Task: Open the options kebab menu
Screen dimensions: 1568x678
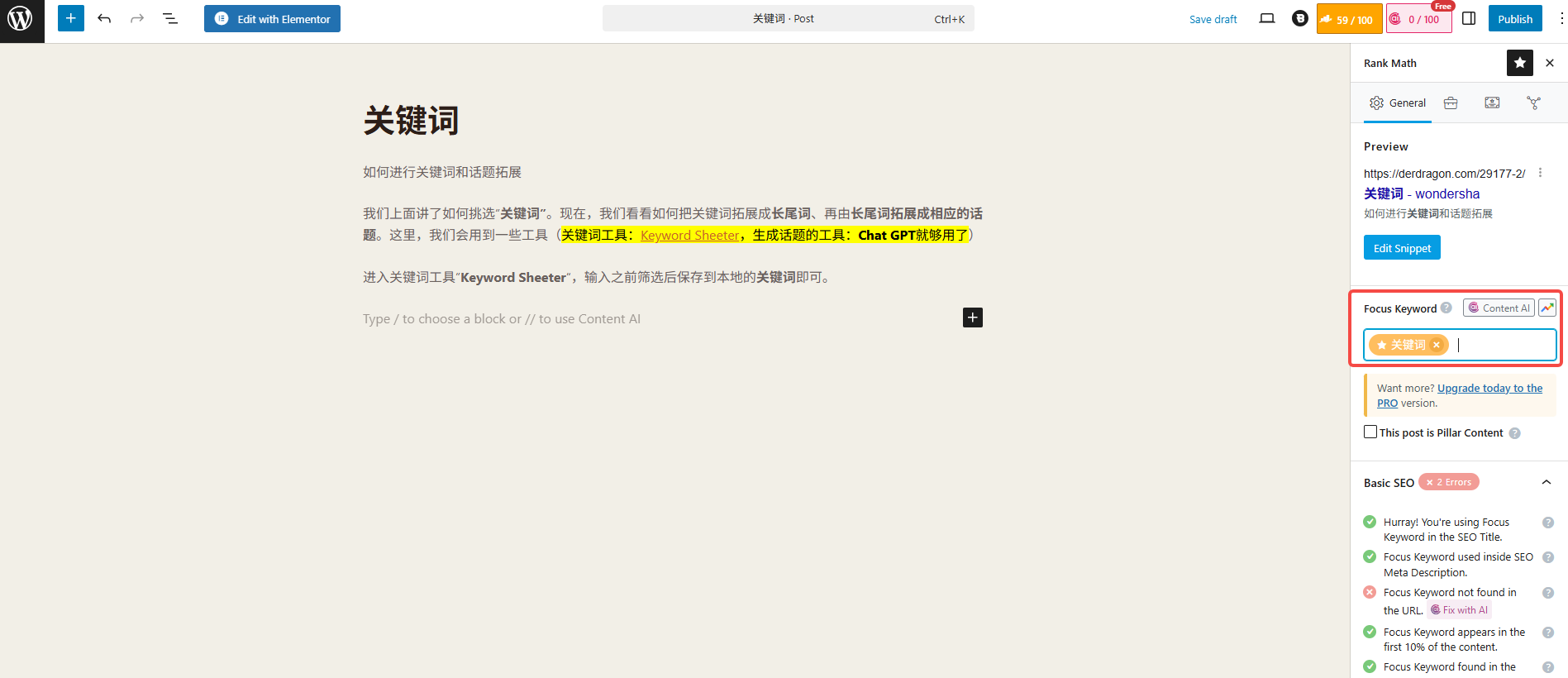Action: pyautogui.click(x=1561, y=18)
